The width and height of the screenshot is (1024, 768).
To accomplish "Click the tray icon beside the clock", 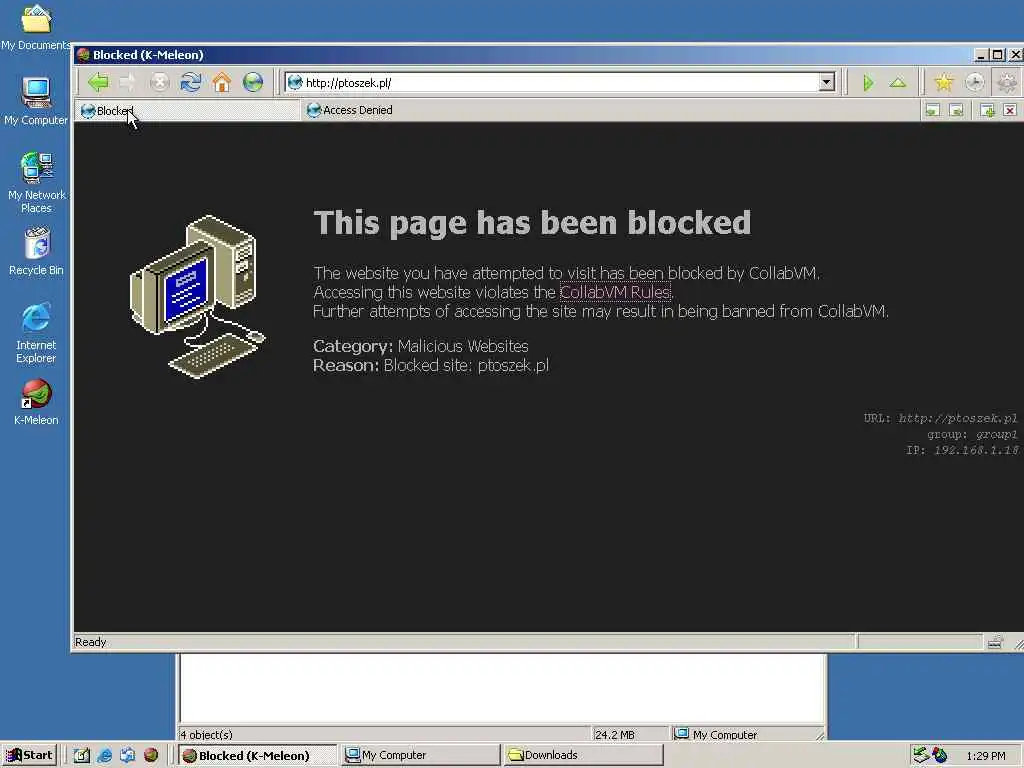I will pos(940,755).
